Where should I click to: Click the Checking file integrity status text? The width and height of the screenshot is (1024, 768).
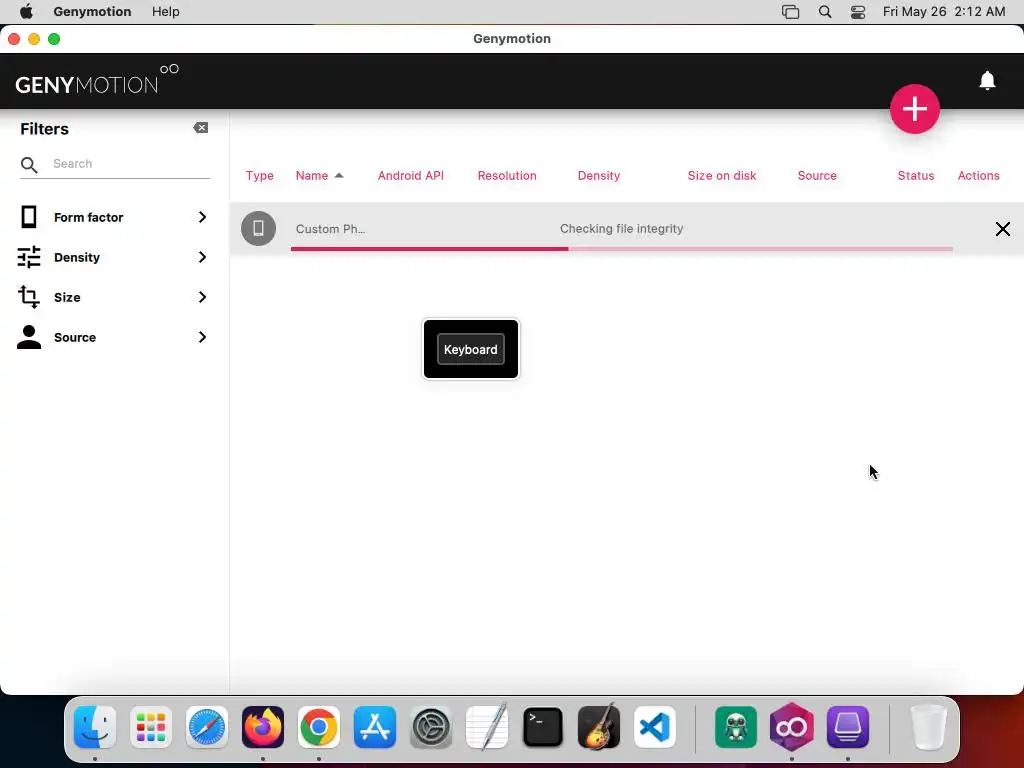pos(621,229)
